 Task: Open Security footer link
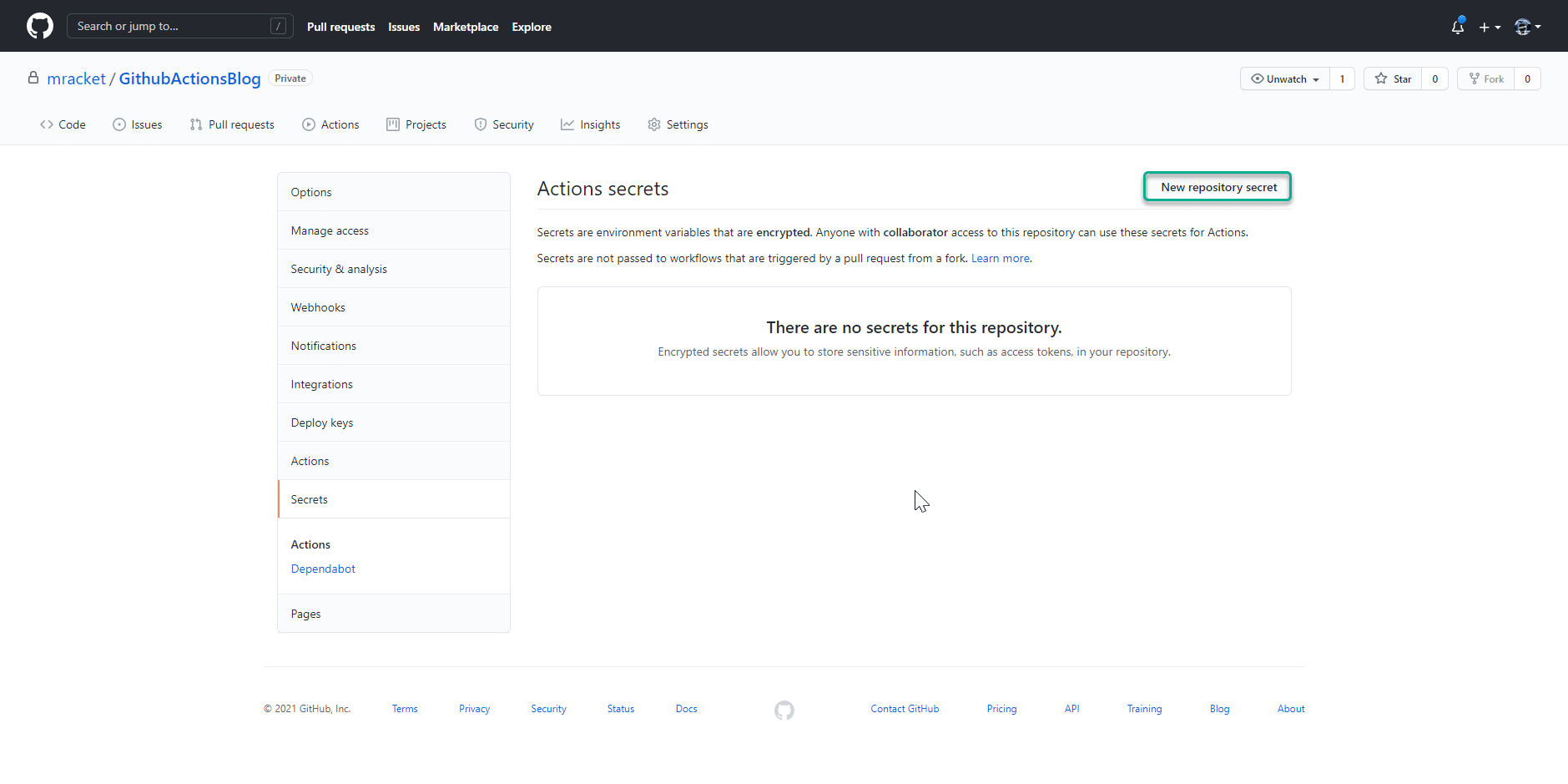[548, 709]
